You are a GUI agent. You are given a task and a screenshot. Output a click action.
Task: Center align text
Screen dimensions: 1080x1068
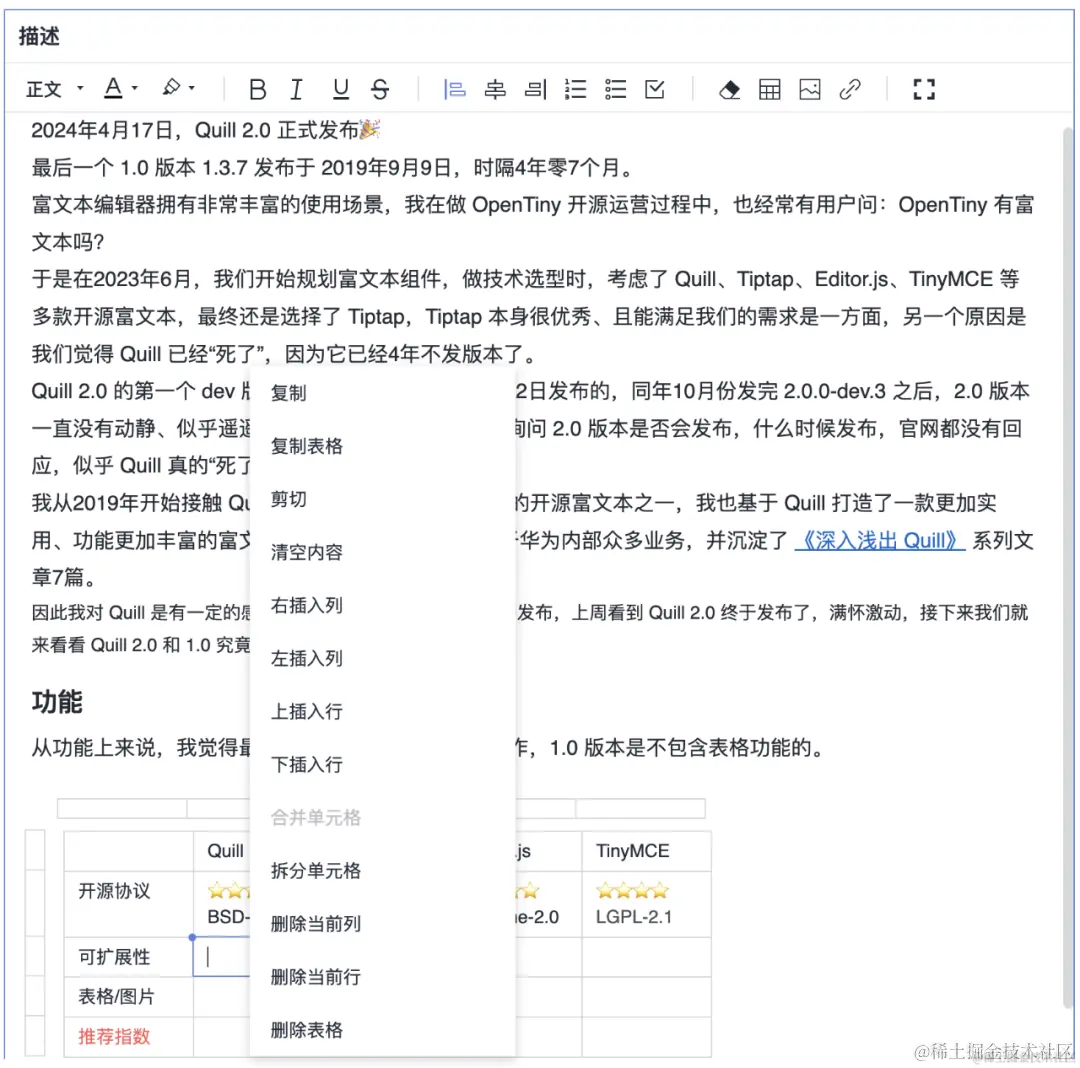[495, 90]
